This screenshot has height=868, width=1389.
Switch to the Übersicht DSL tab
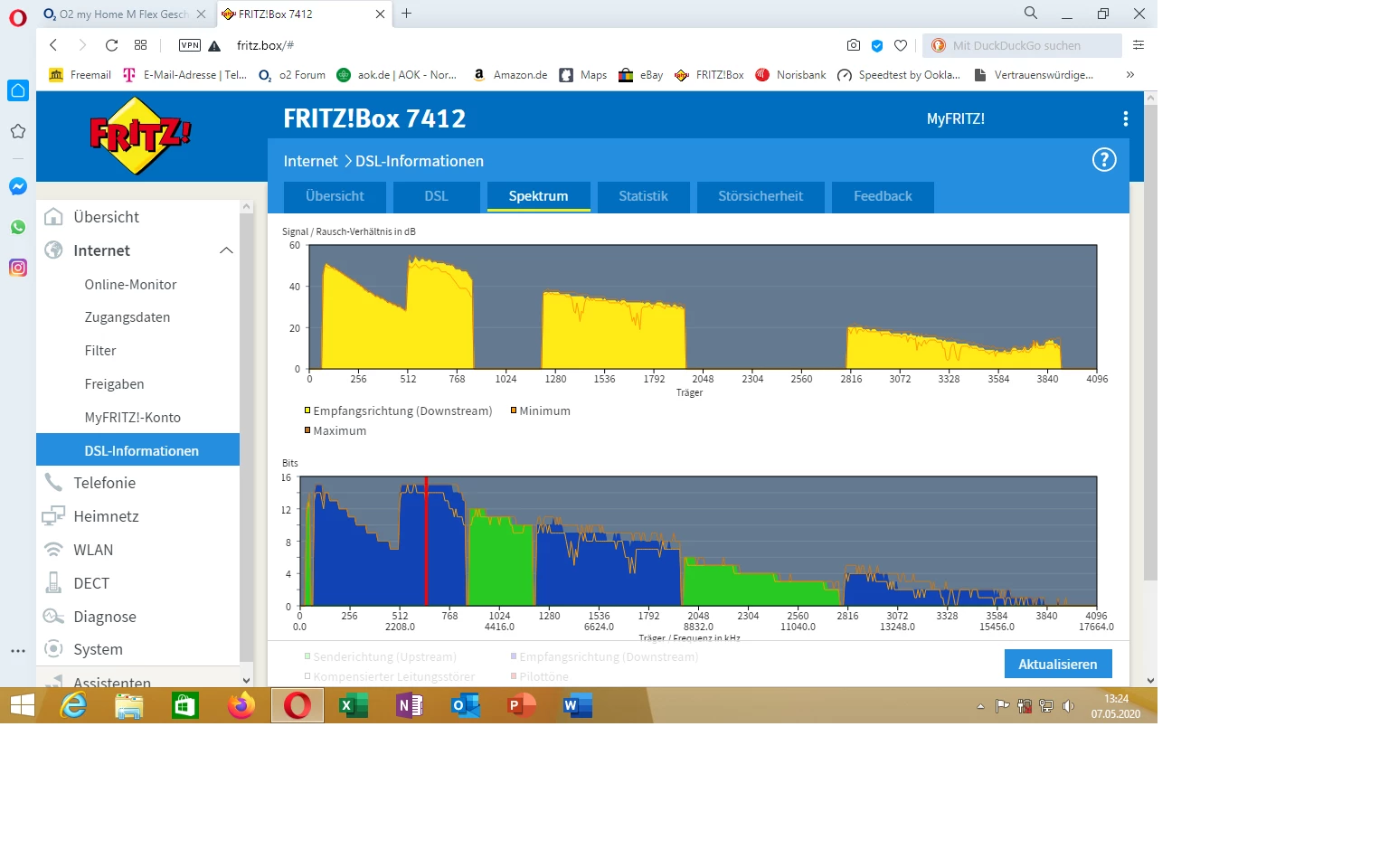pos(335,196)
